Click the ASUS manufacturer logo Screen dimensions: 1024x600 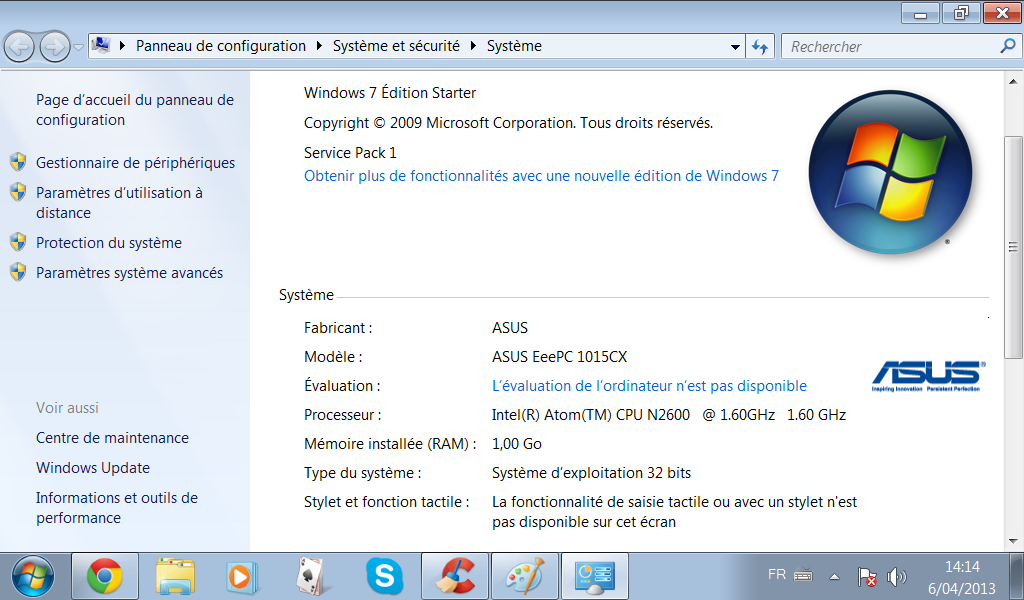point(928,376)
